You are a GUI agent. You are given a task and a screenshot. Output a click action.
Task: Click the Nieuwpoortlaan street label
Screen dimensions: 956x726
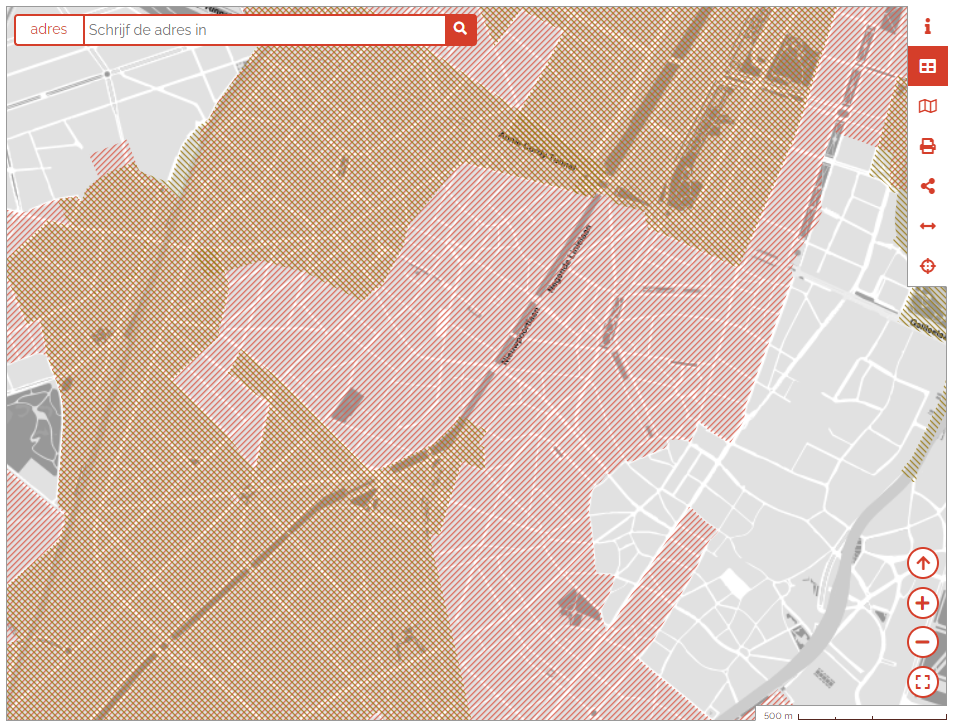[x=520, y=334]
